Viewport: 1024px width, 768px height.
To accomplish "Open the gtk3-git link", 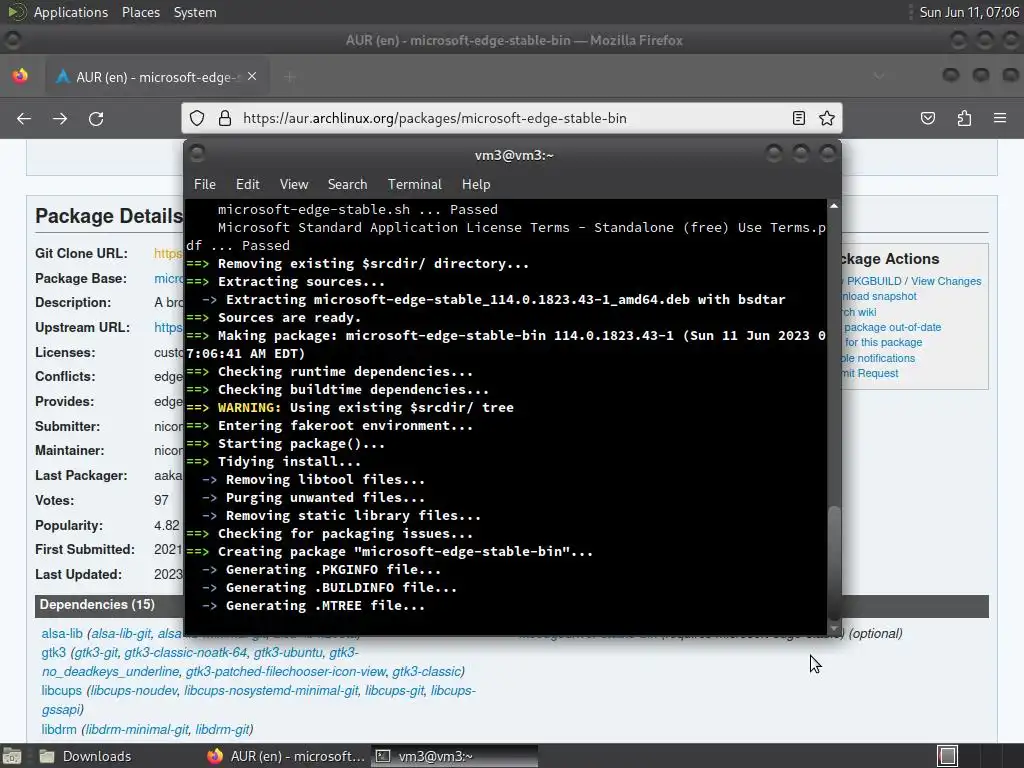I will tap(97, 652).
